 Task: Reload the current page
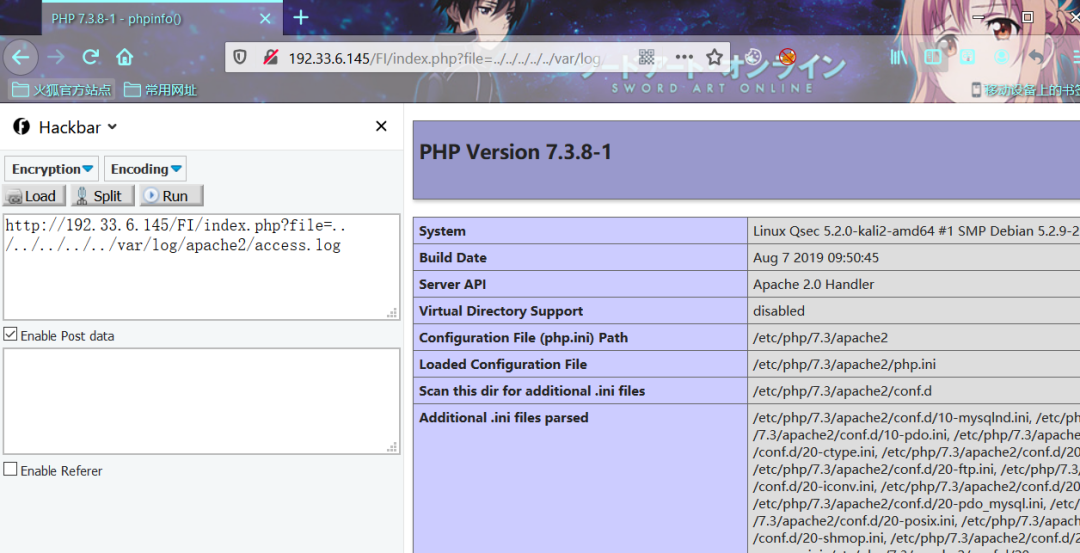tap(90, 57)
